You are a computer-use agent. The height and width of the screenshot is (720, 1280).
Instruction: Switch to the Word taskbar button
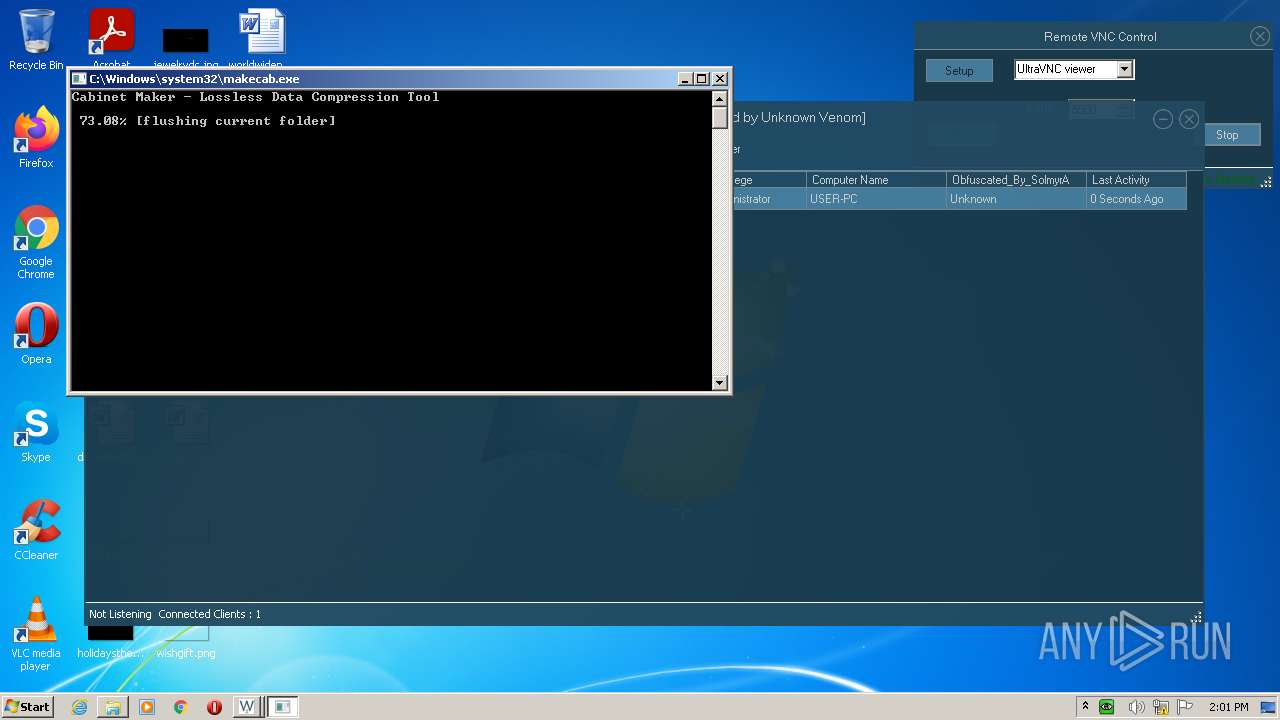(x=247, y=707)
